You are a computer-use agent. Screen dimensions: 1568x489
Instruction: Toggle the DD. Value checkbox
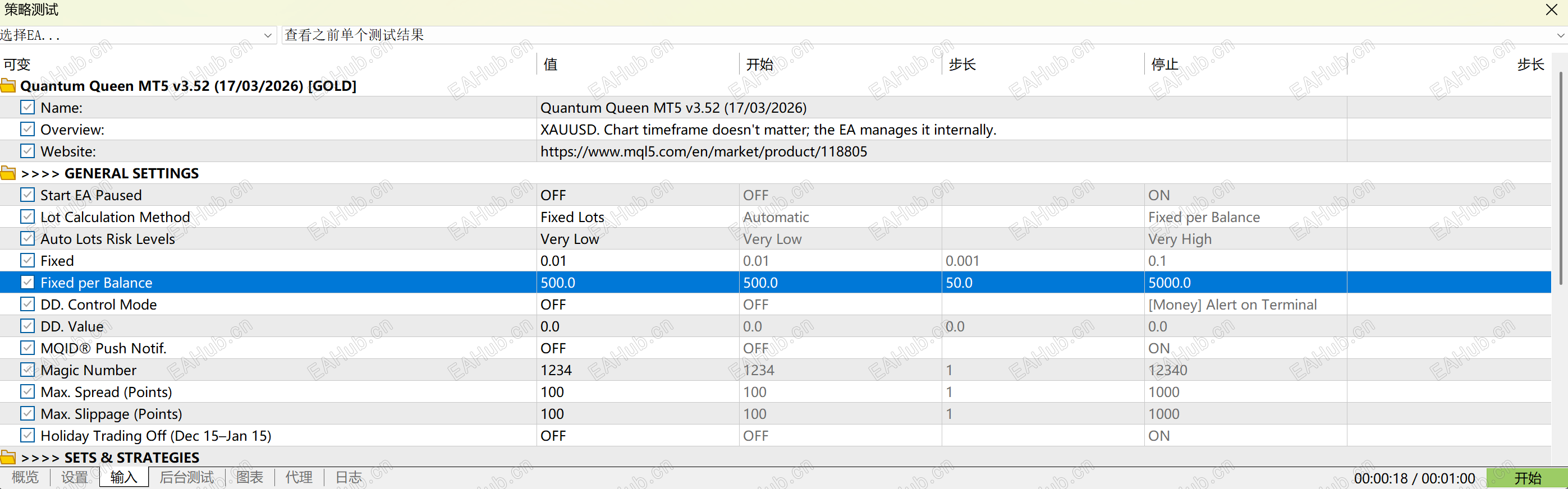[27, 326]
